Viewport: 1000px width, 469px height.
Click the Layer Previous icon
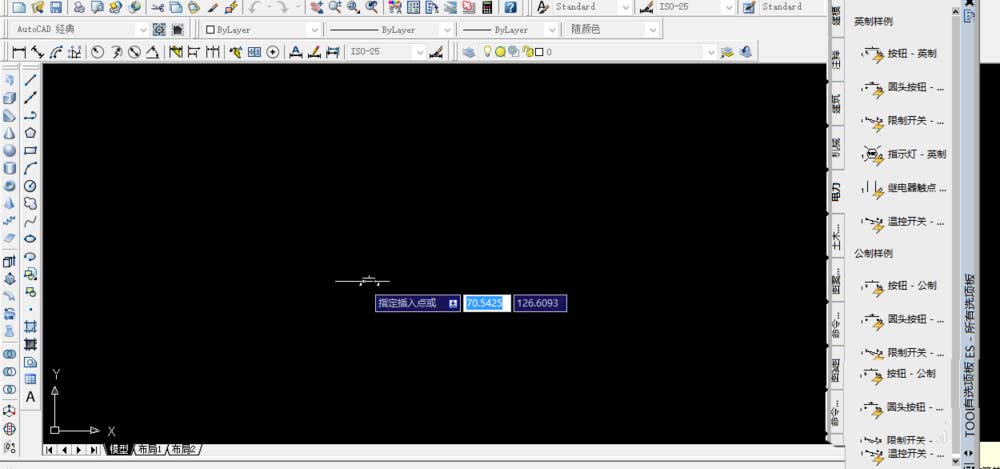(x=745, y=52)
